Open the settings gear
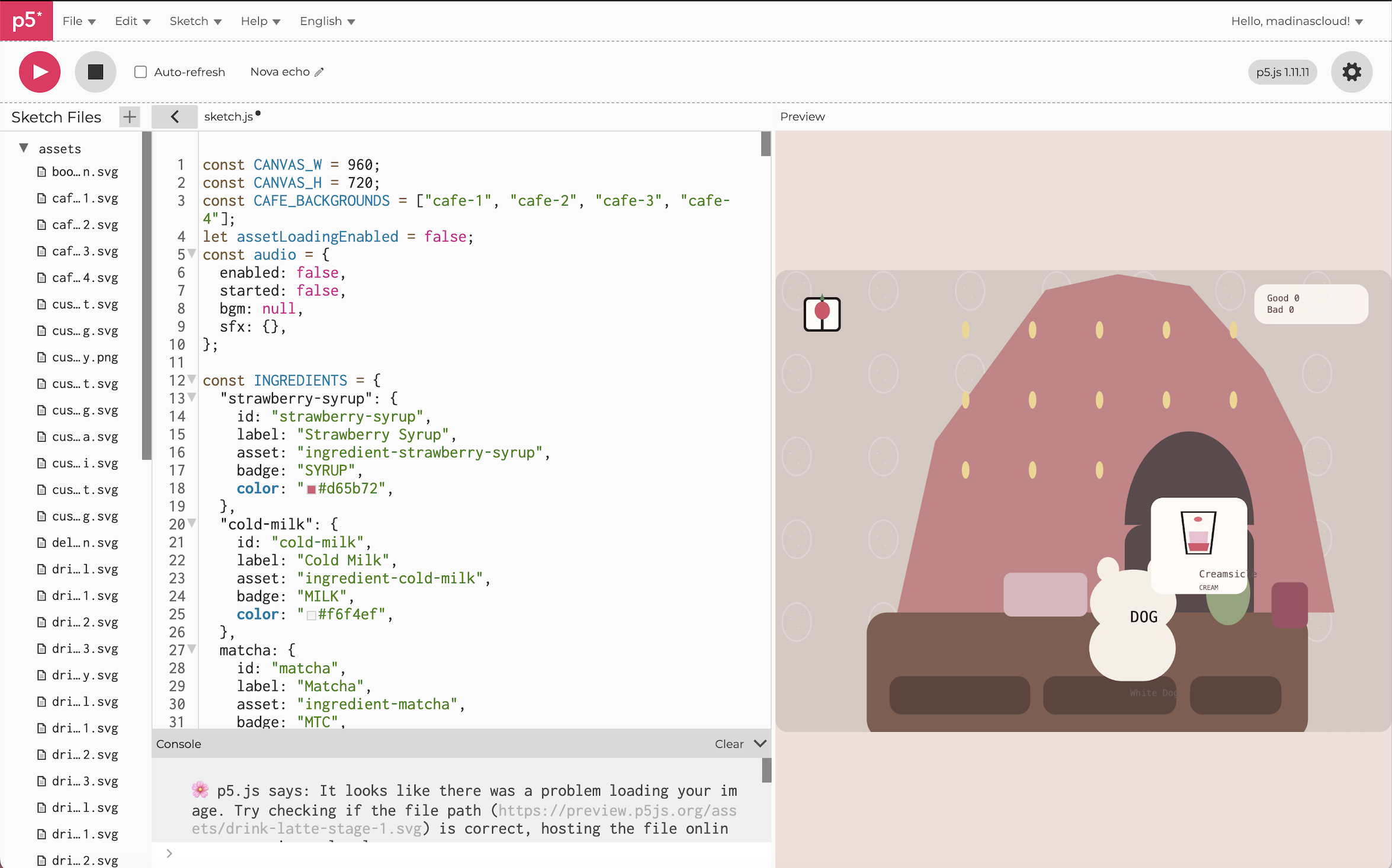Viewport: 1392px width, 868px height. click(1351, 72)
